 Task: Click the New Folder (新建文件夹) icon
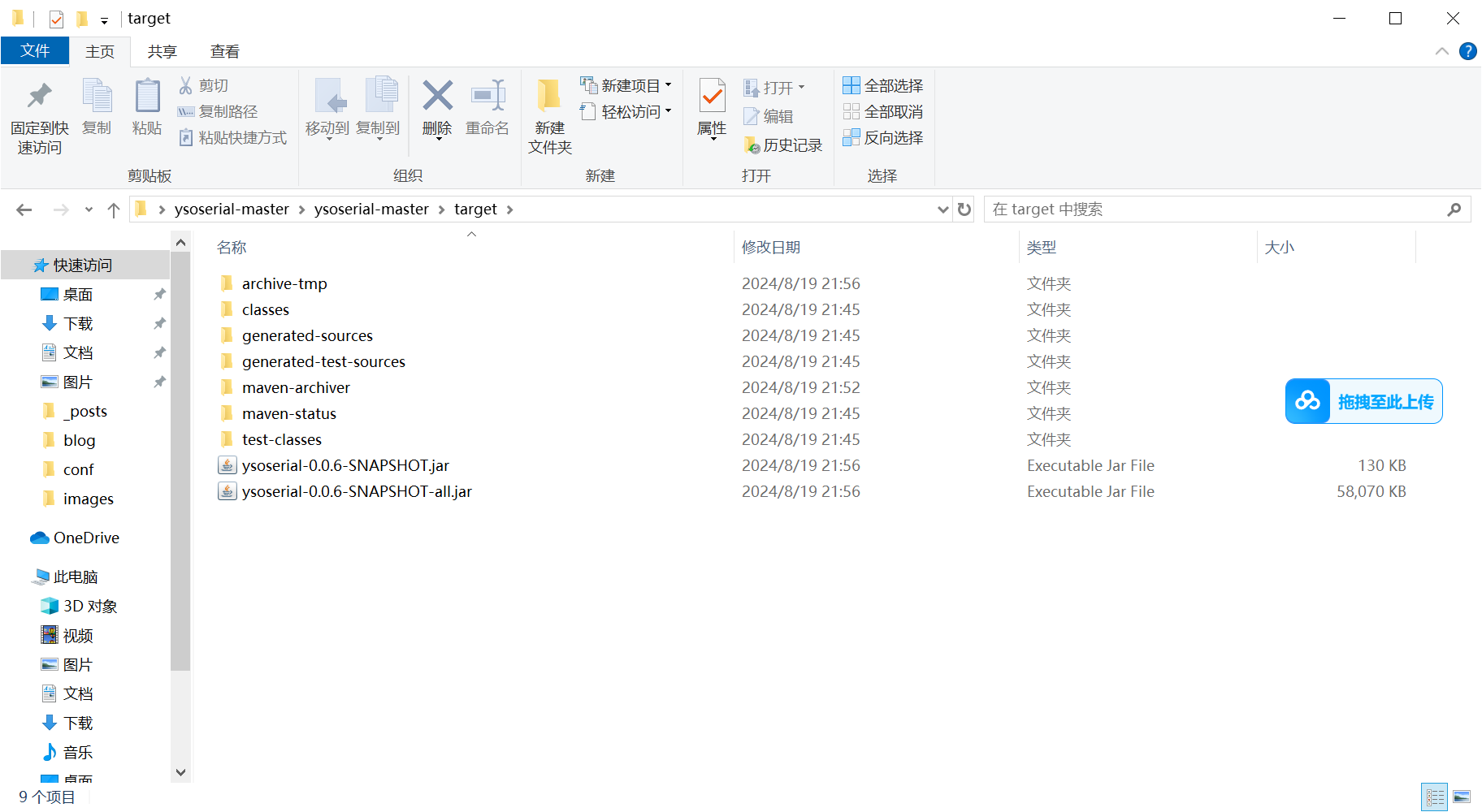(549, 97)
